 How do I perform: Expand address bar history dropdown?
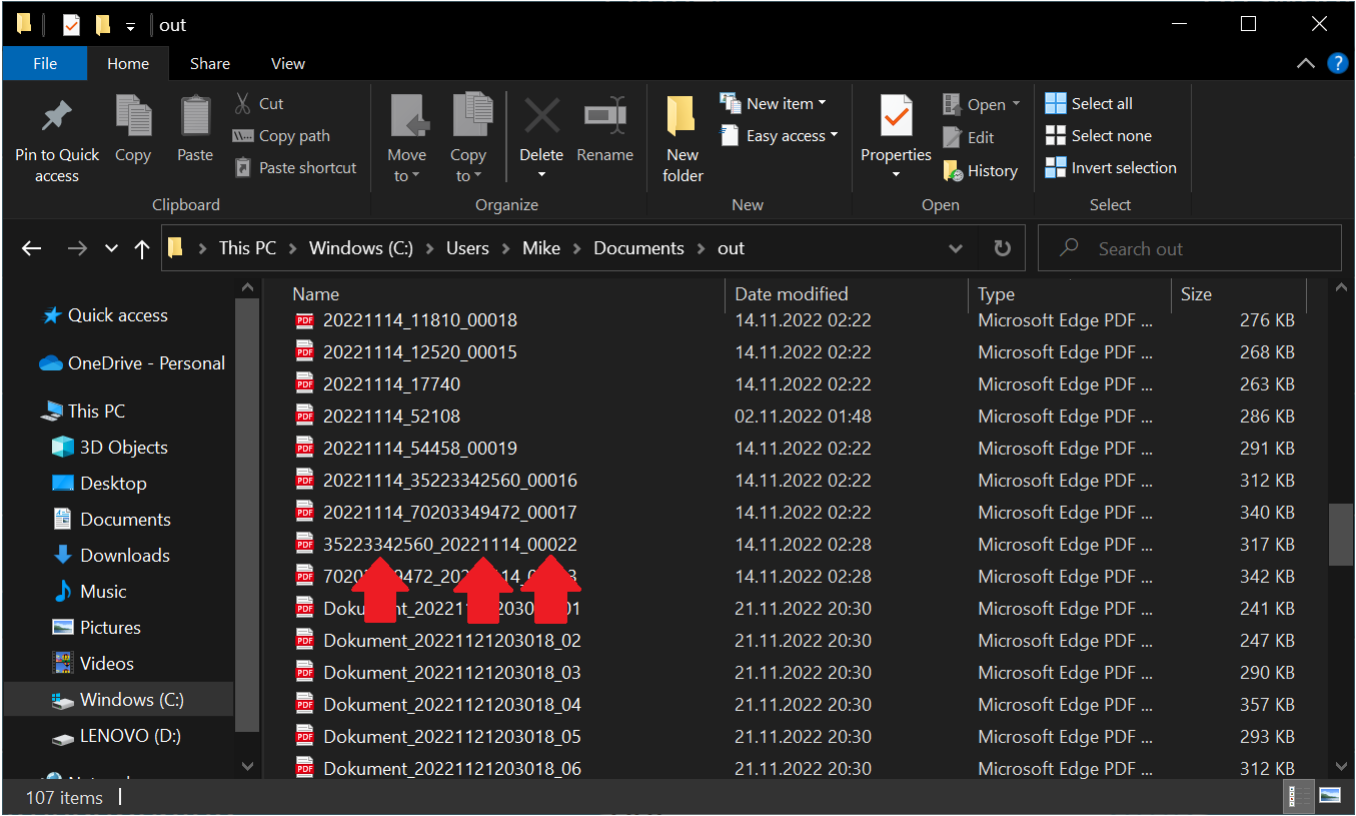pos(956,249)
